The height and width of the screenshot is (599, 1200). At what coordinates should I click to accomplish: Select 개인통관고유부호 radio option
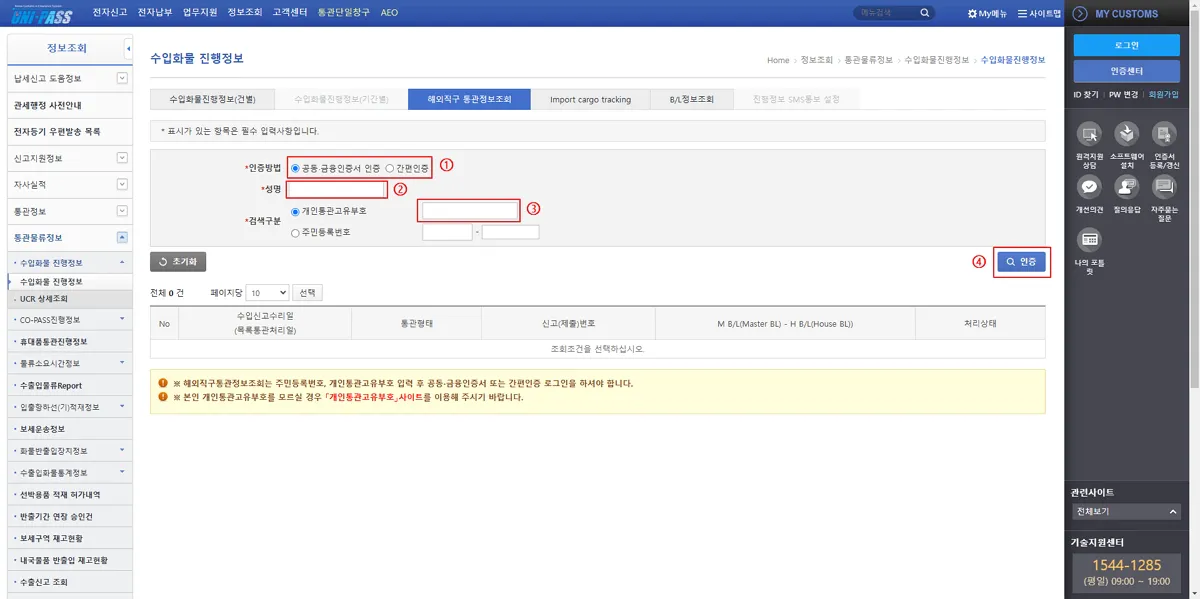pyautogui.click(x=295, y=211)
